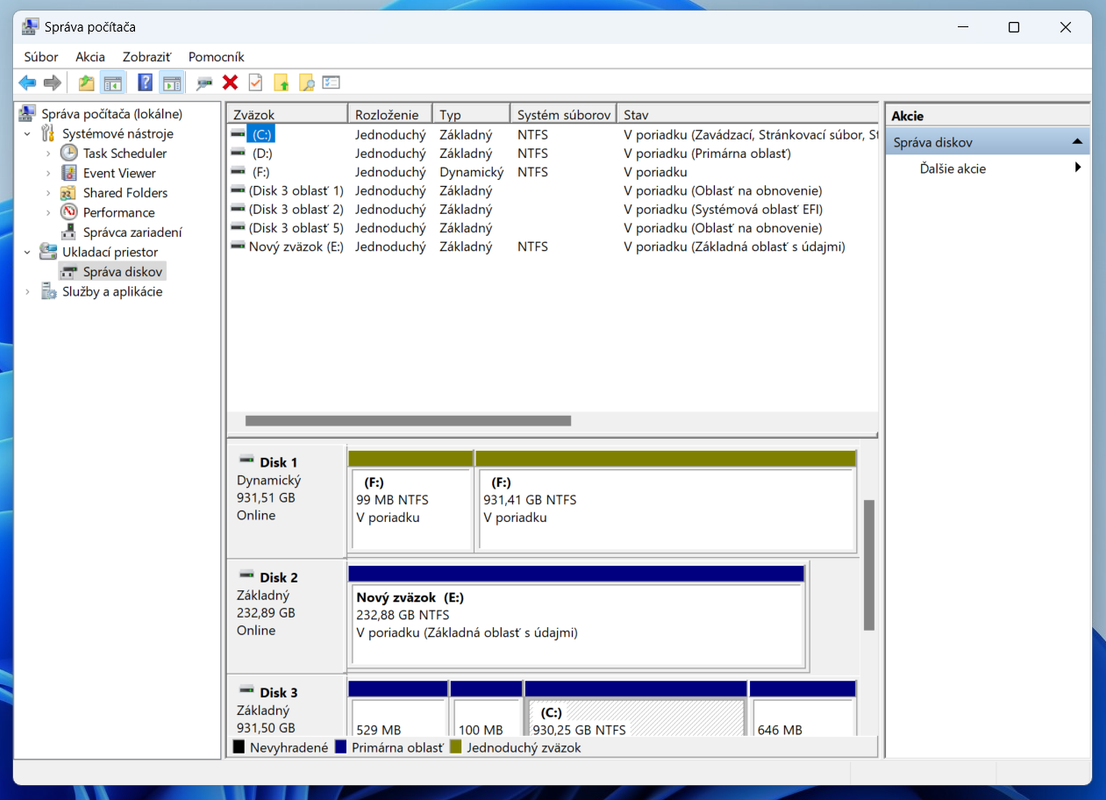Click the horizontal scrollbar in the volume list
Image resolution: width=1106 pixels, height=800 pixels.
tap(408, 421)
